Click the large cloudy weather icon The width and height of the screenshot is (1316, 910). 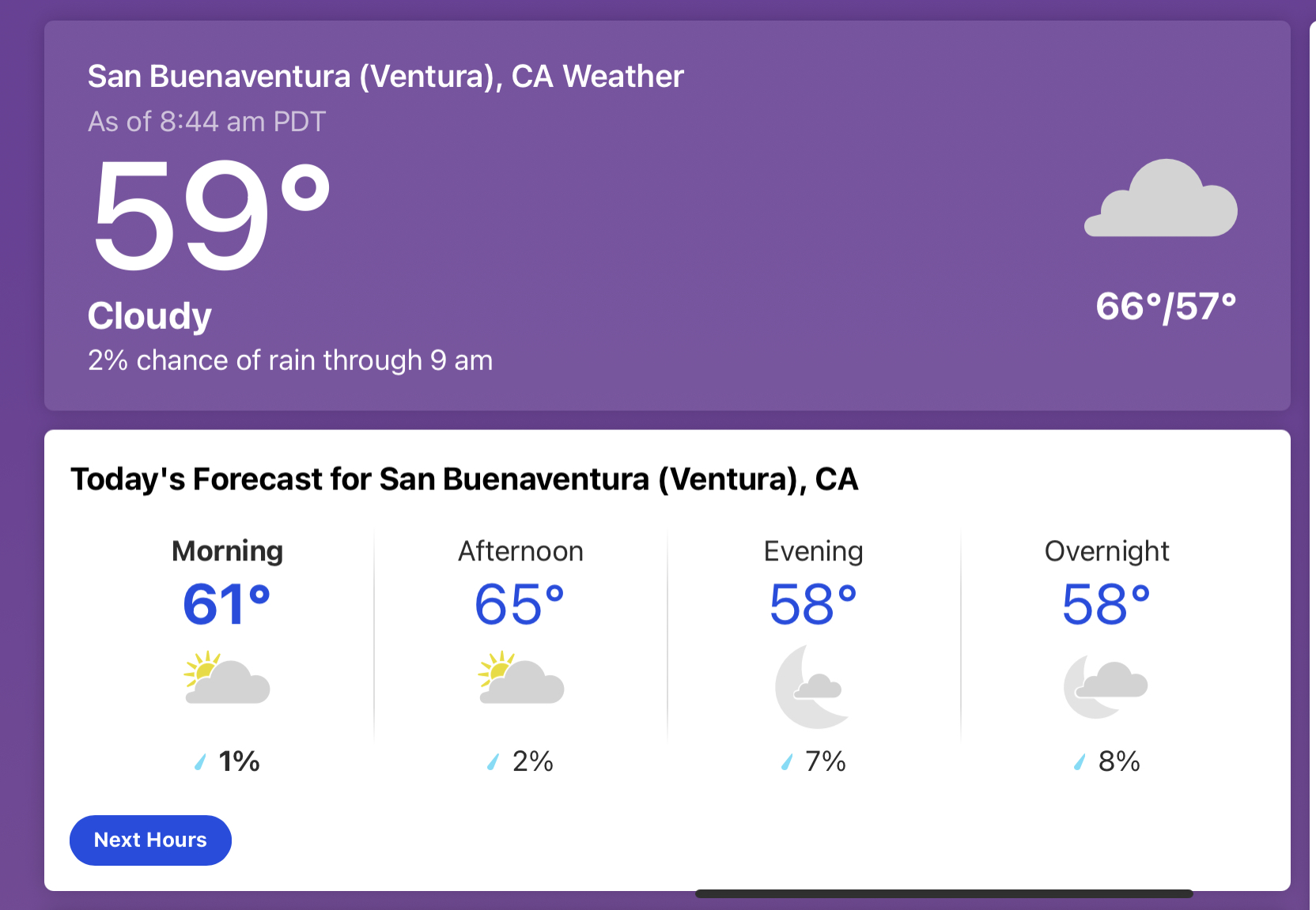point(1160,199)
